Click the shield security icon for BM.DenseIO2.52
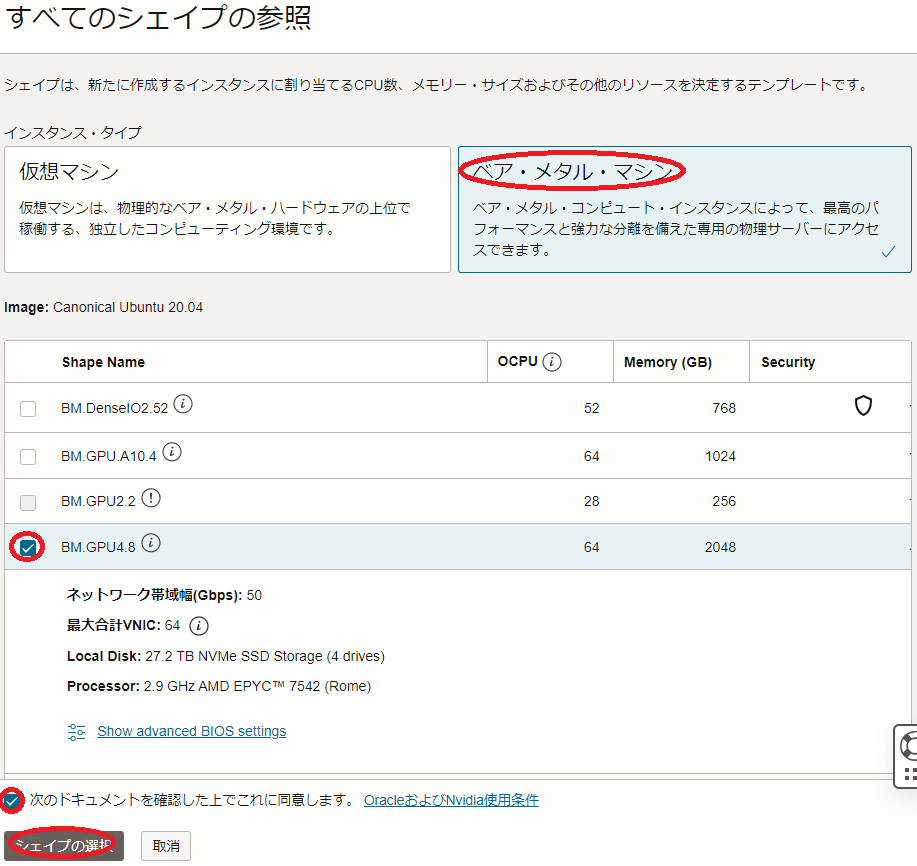Screen dimensions: 917x866 tap(863, 406)
